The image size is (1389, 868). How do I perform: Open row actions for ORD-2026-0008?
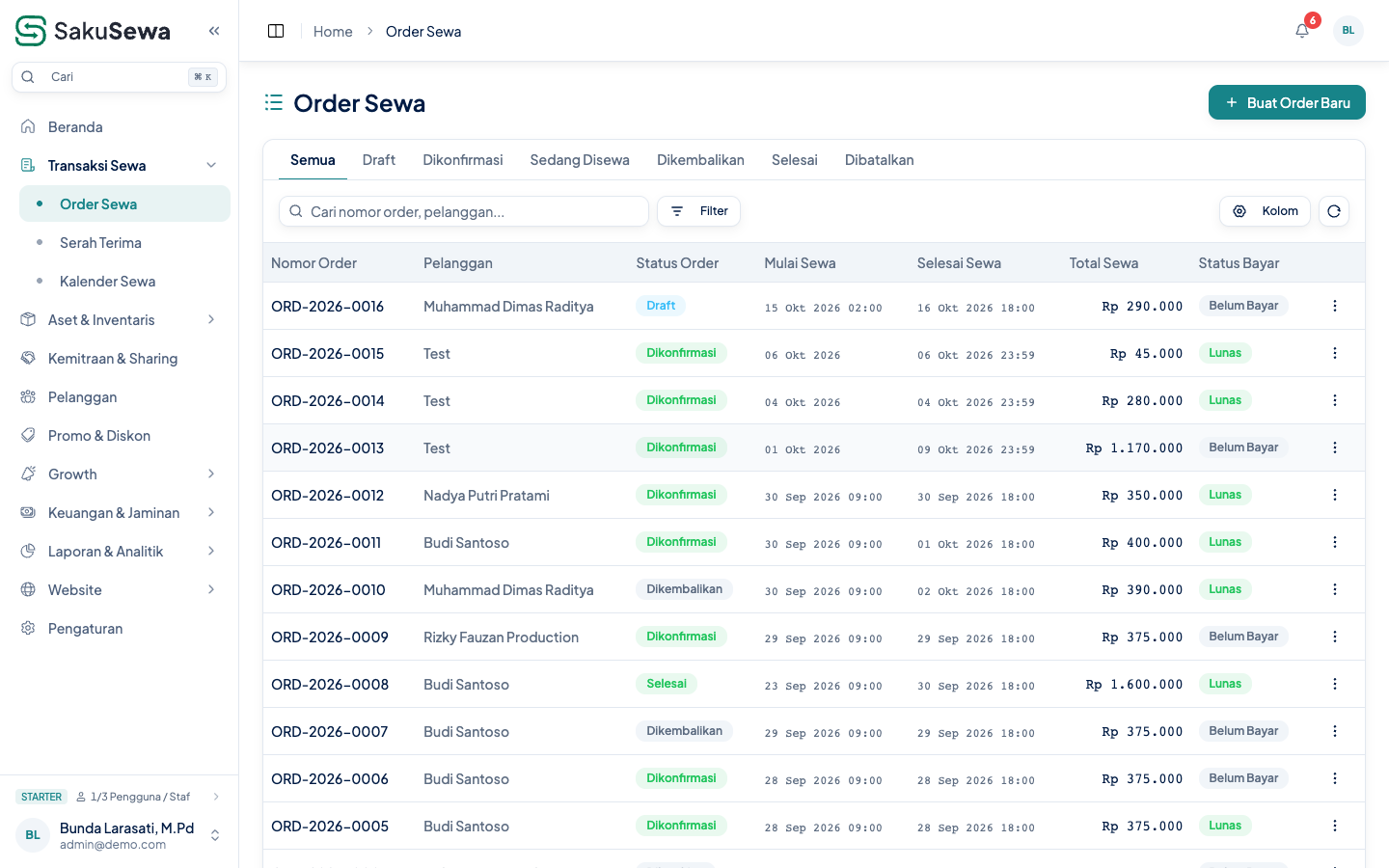tap(1335, 684)
